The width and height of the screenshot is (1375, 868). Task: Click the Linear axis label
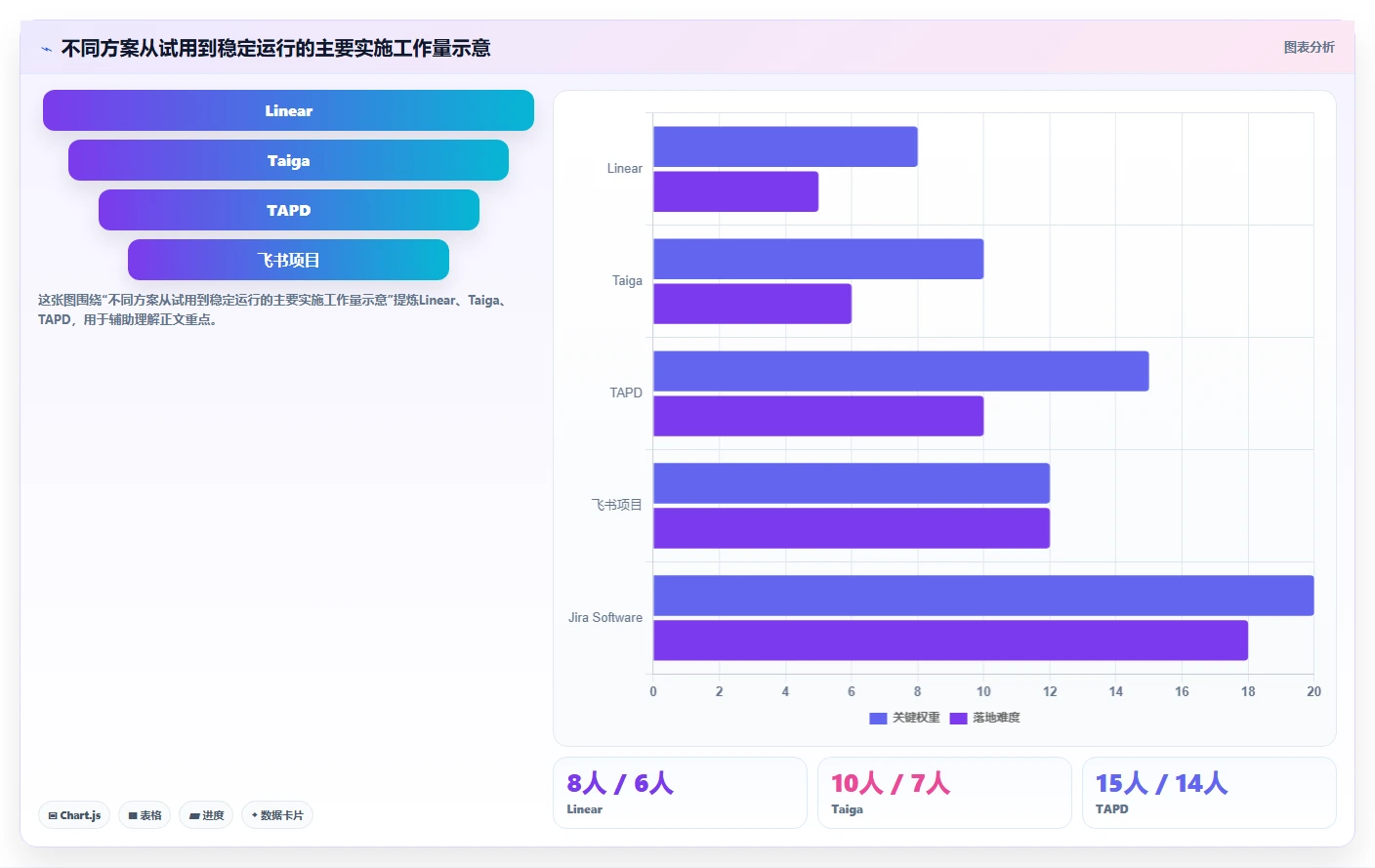(625, 168)
